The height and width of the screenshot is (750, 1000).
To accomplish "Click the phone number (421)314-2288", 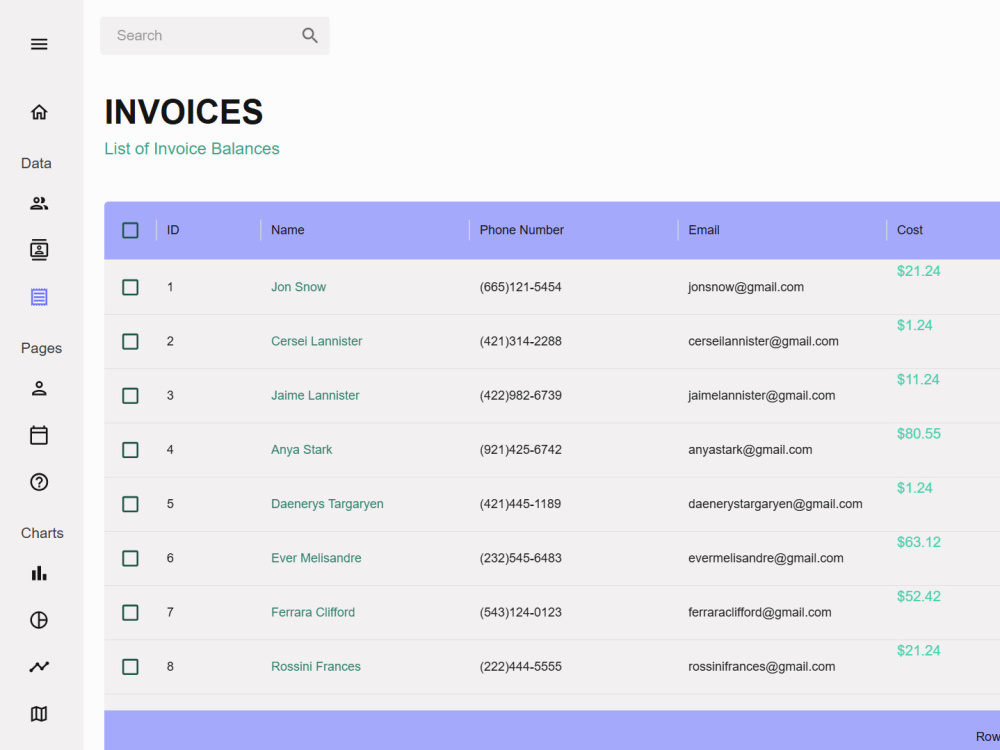I will [520, 341].
